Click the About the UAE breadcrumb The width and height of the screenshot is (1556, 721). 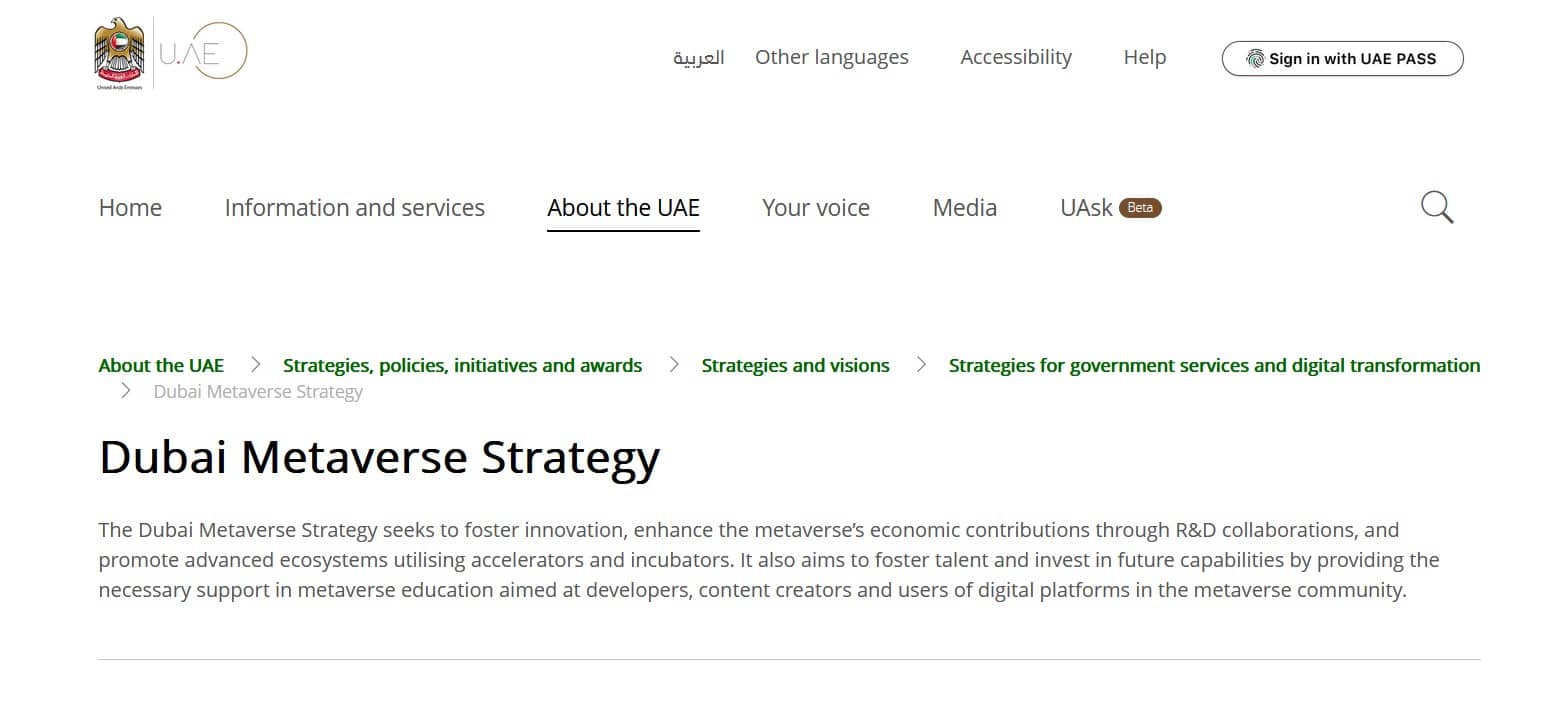(x=161, y=366)
